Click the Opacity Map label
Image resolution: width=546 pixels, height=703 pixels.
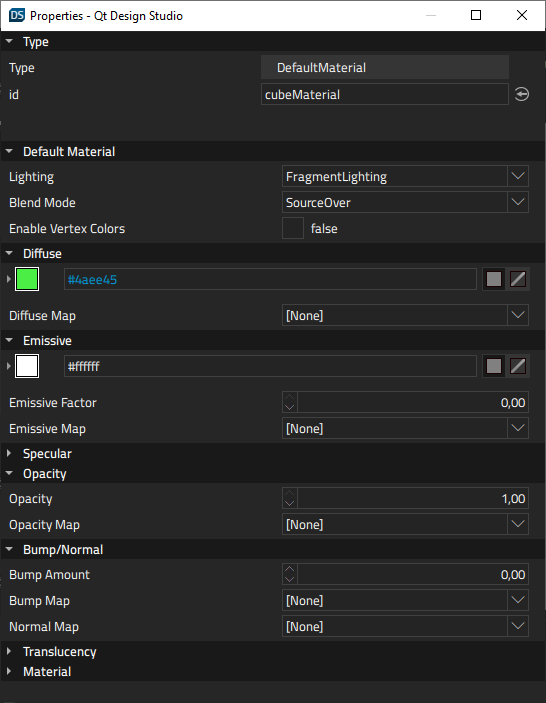[44, 525]
